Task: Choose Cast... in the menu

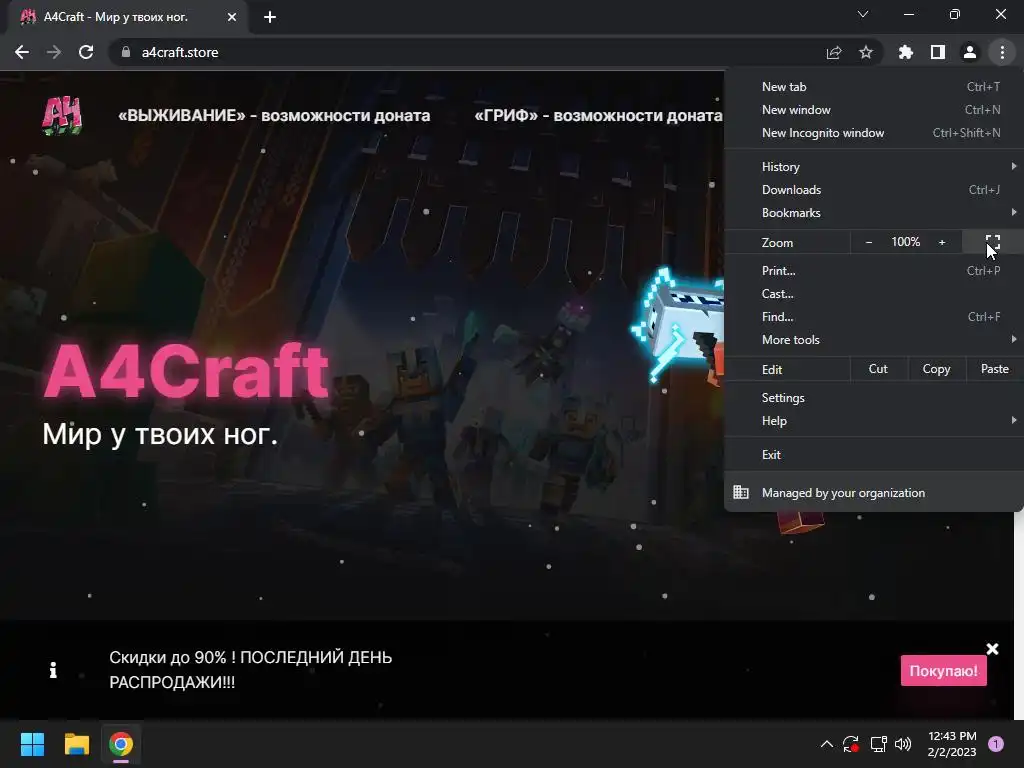Action: click(x=874, y=294)
